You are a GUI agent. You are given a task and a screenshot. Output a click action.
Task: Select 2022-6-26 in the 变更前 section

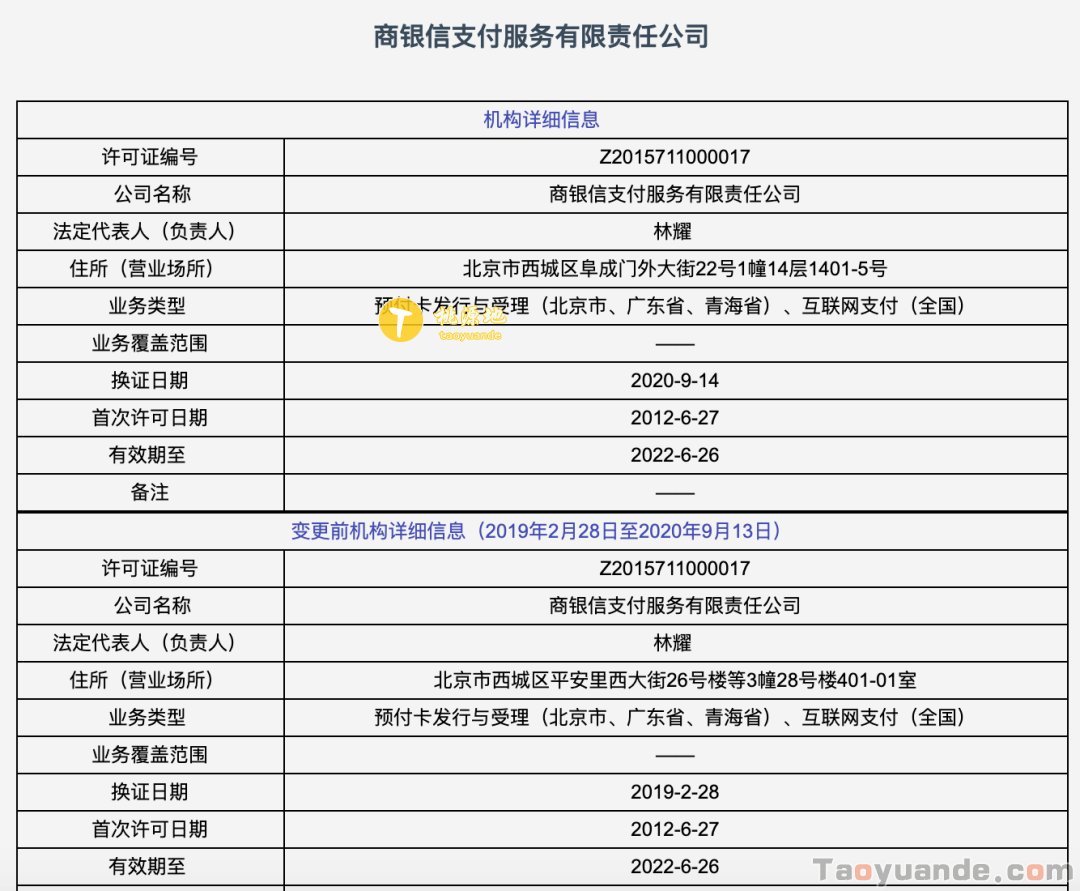coord(674,866)
